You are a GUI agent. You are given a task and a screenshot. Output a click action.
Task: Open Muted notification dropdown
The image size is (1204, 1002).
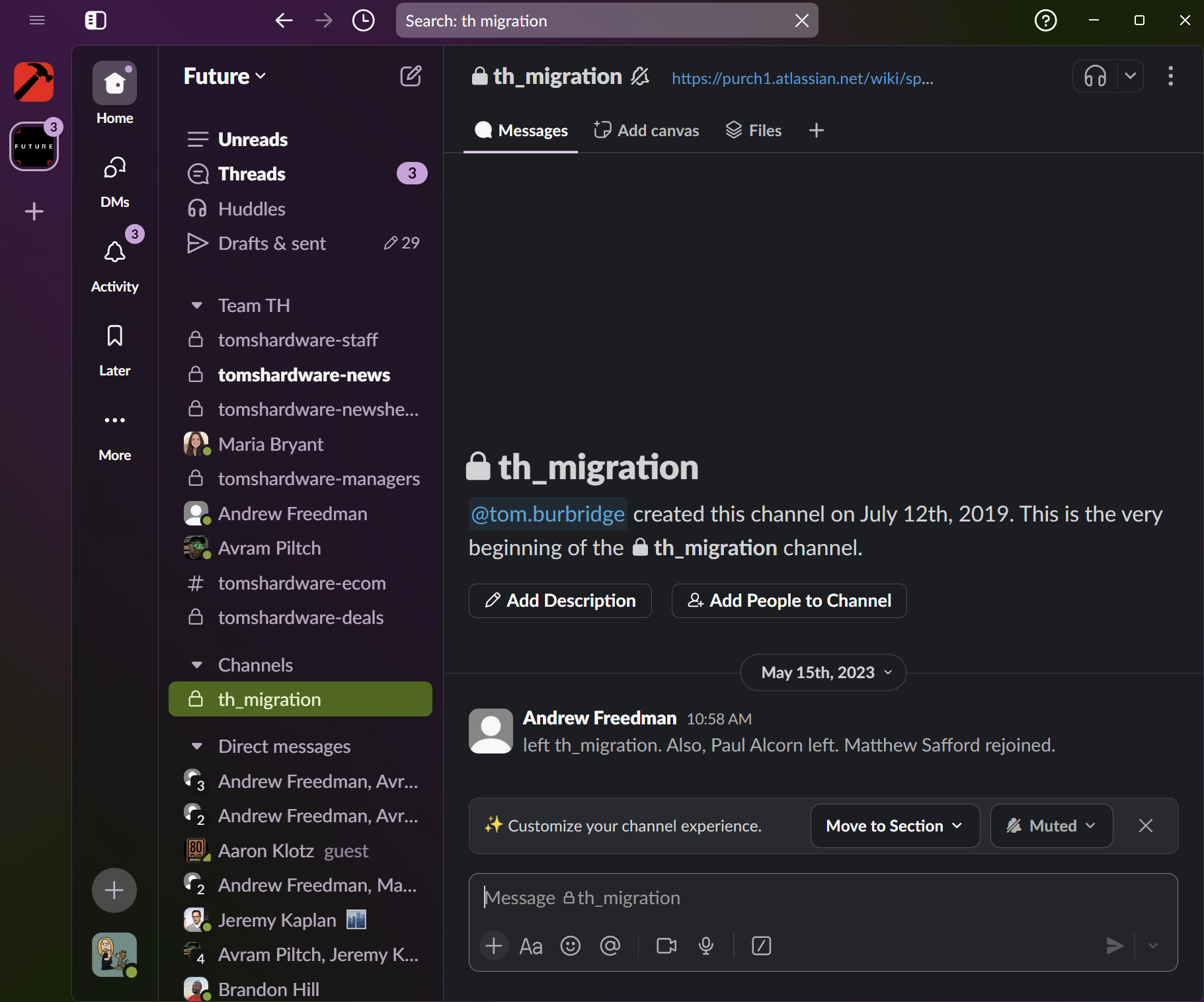[x=1051, y=826]
